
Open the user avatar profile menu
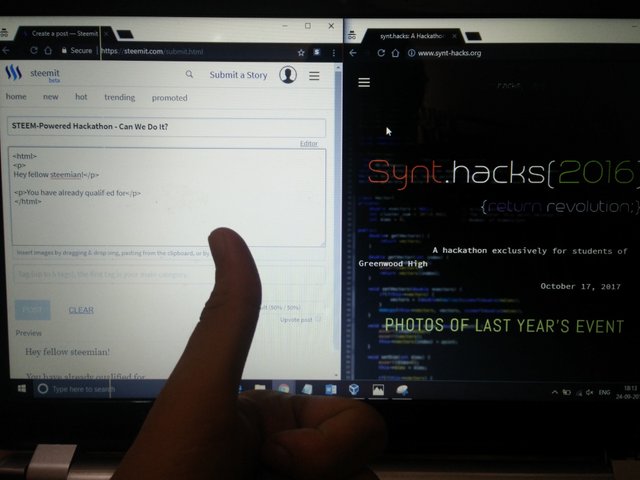(288, 75)
